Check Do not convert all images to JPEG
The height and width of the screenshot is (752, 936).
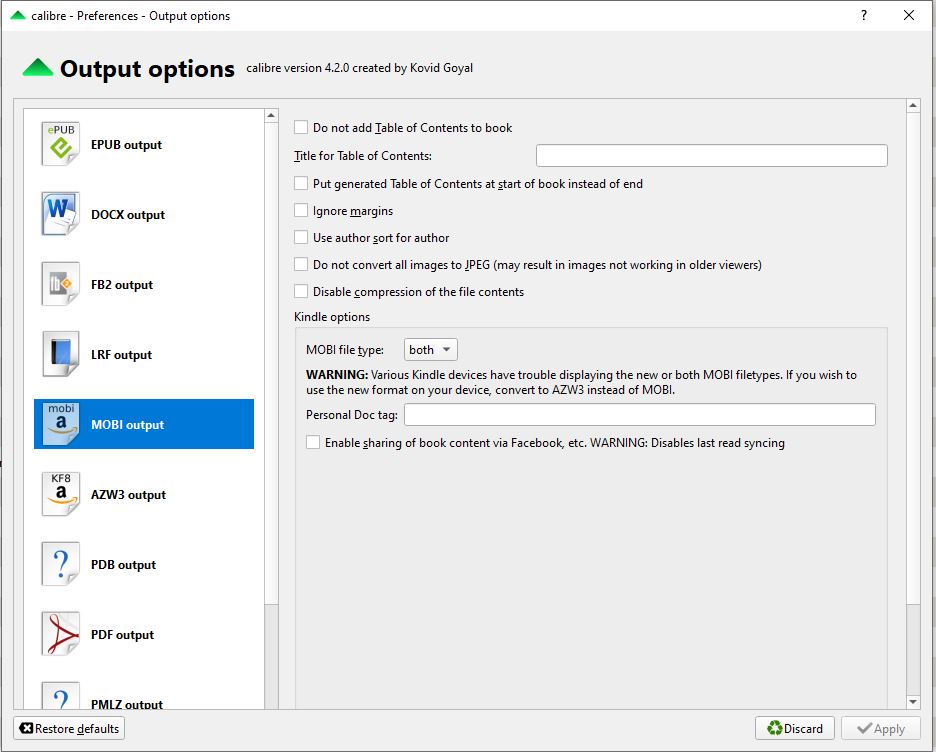pyautogui.click(x=301, y=264)
